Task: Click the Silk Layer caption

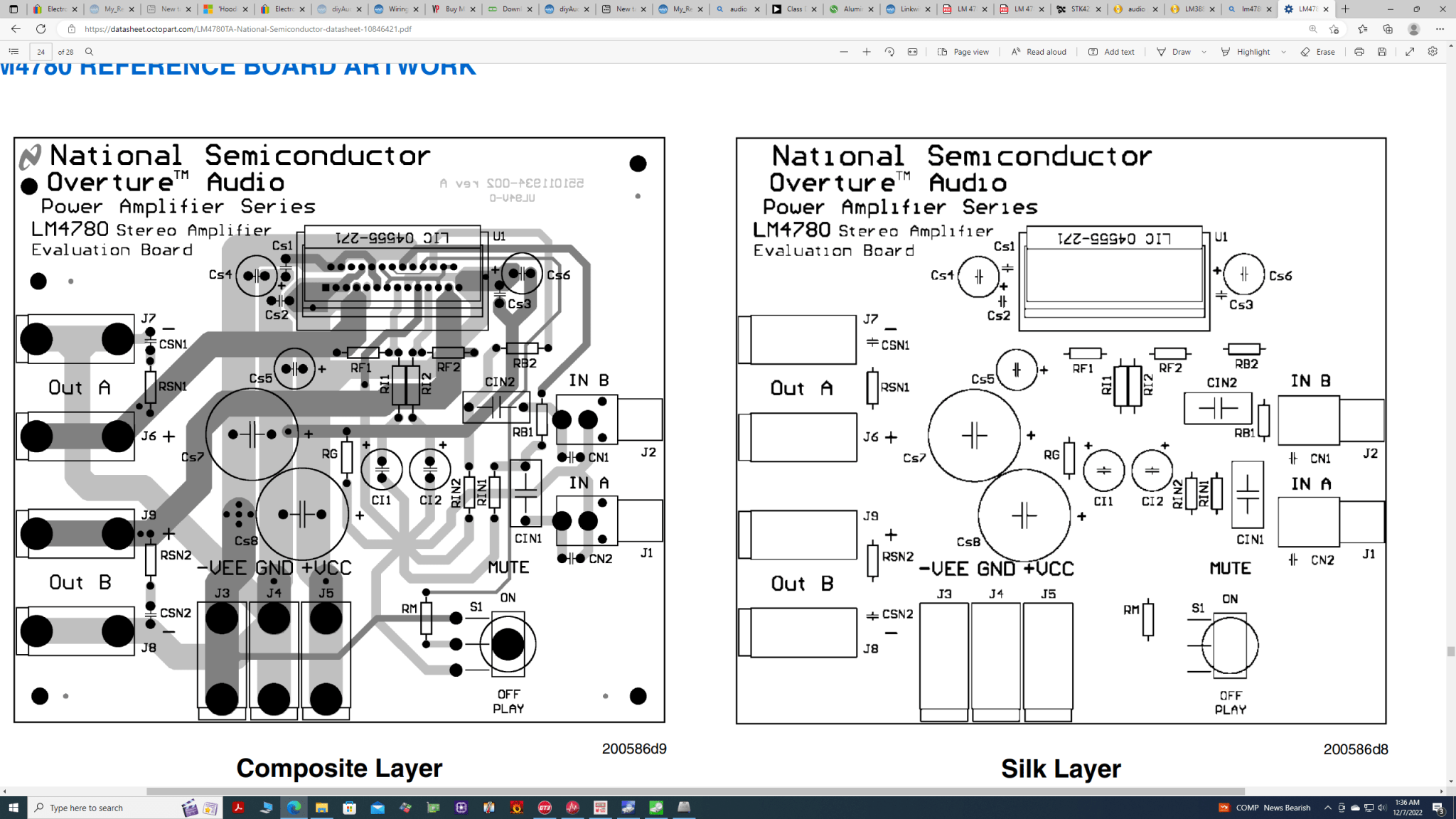Action: [1061, 769]
